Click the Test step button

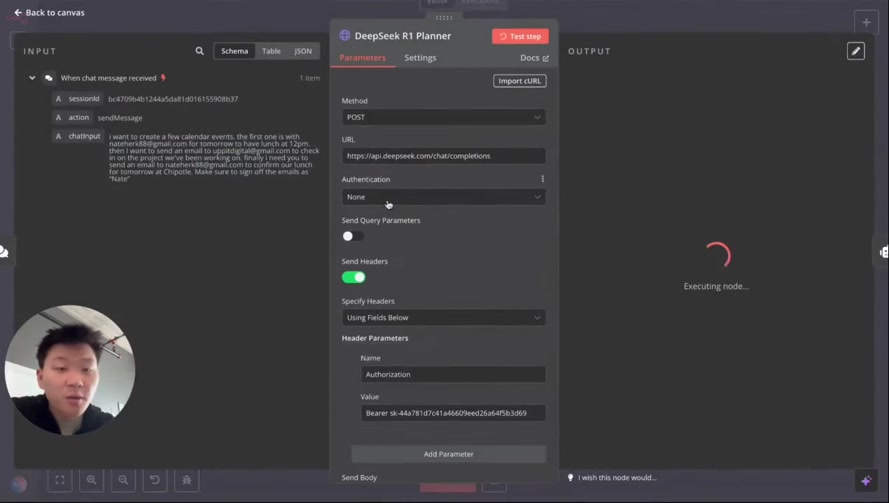pos(520,36)
